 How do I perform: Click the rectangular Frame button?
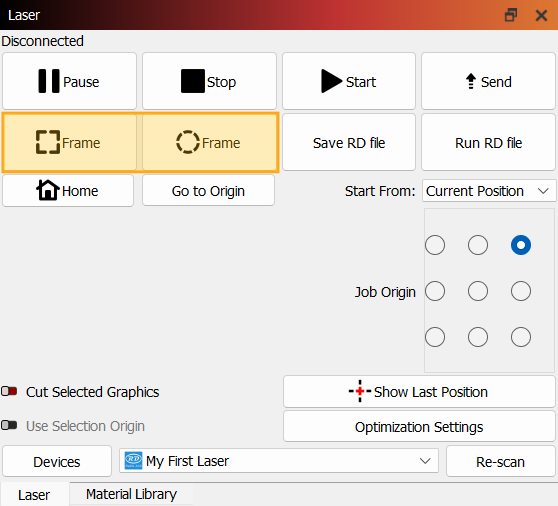point(69,142)
